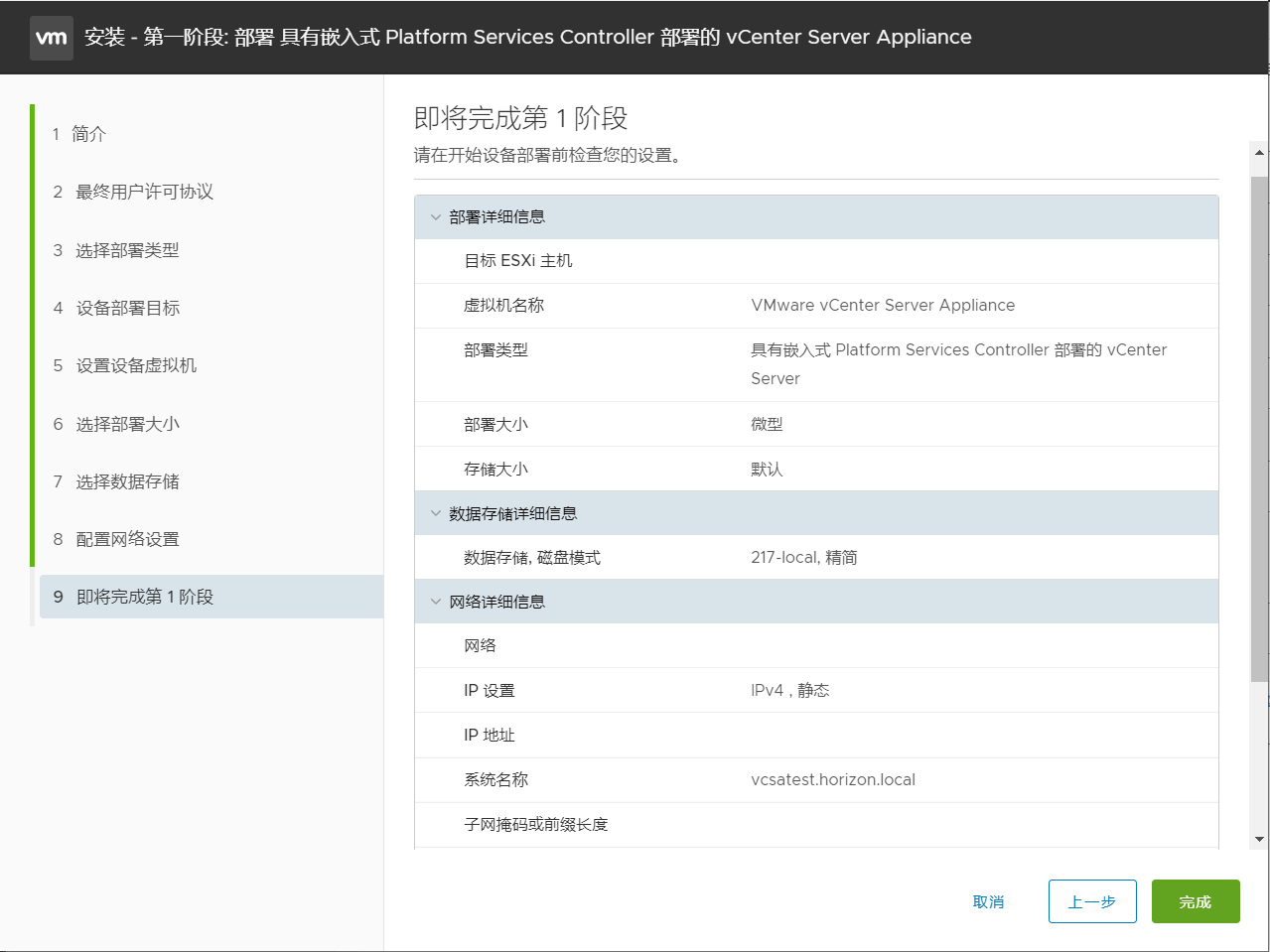Viewport: 1270px width, 952px height.
Task: Click the 网络详细信息 section header text
Action: pos(496,602)
